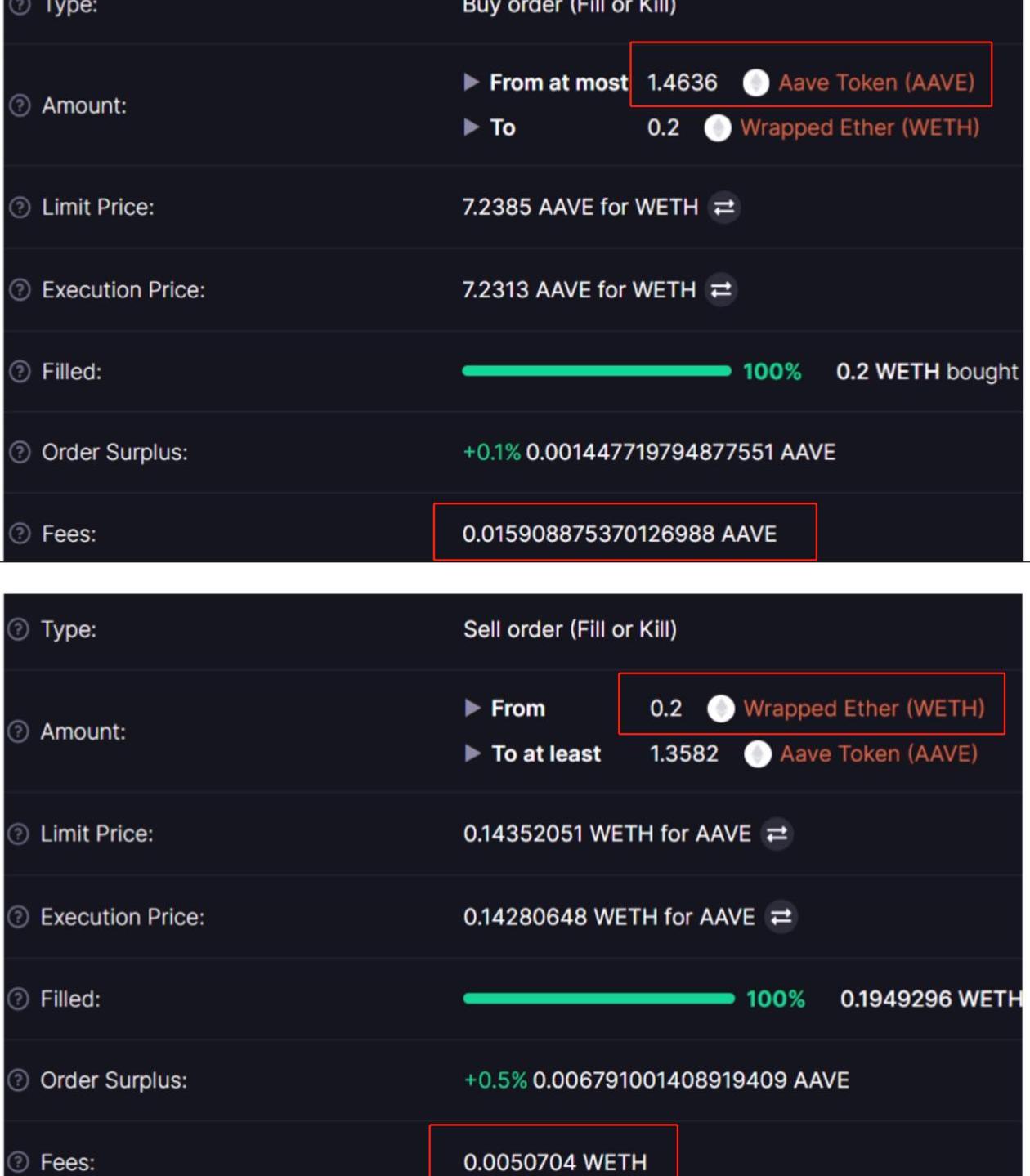This screenshot has height=1176, width=1030.
Task: Click help icon beside the AAVE Fees row
Action: tap(20, 534)
